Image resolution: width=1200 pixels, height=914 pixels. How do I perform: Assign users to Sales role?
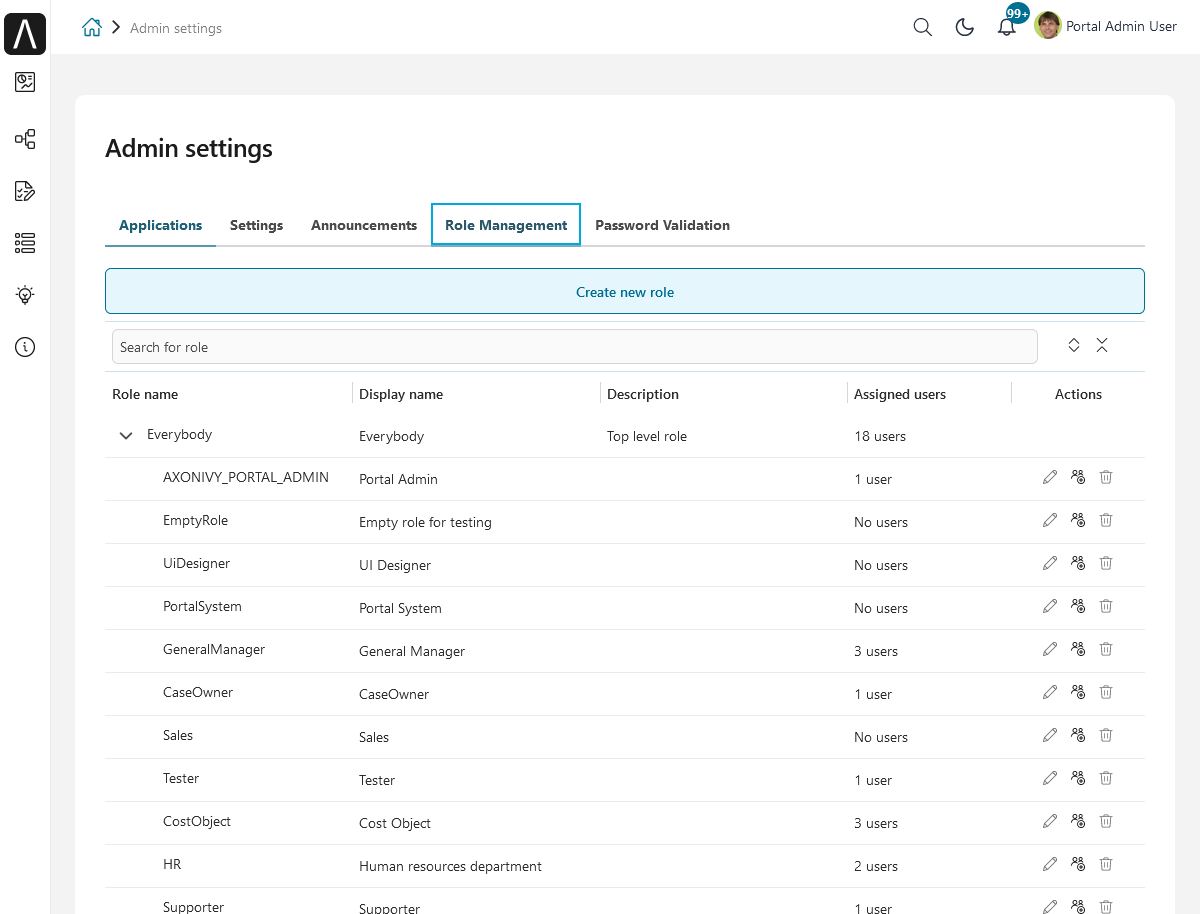tap(1078, 735)
